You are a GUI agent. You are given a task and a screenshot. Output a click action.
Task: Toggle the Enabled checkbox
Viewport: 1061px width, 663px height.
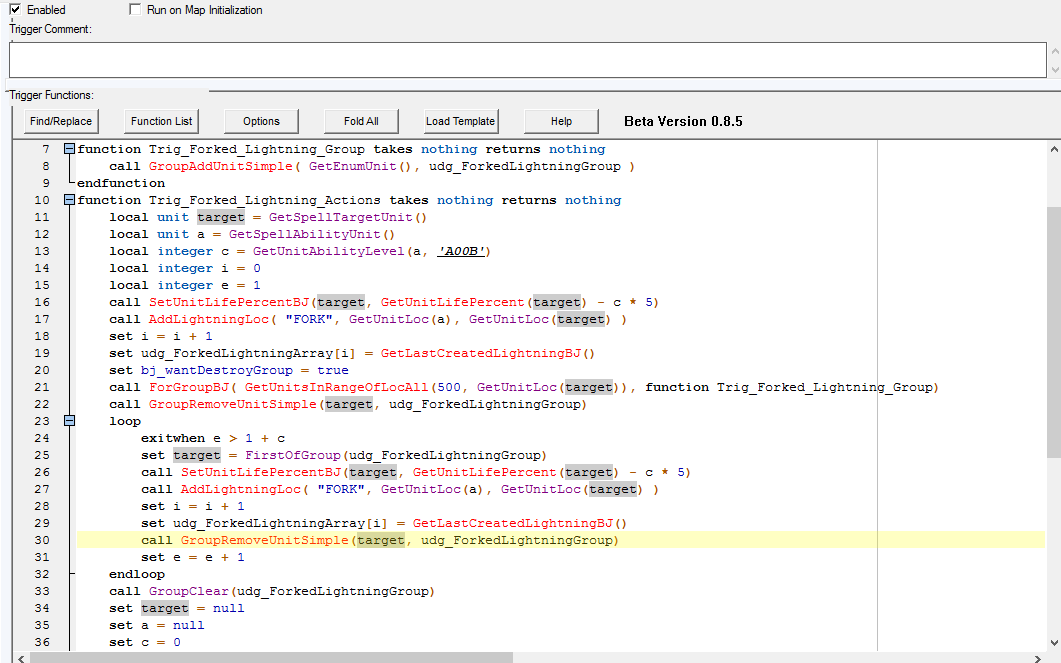point(15,10)
